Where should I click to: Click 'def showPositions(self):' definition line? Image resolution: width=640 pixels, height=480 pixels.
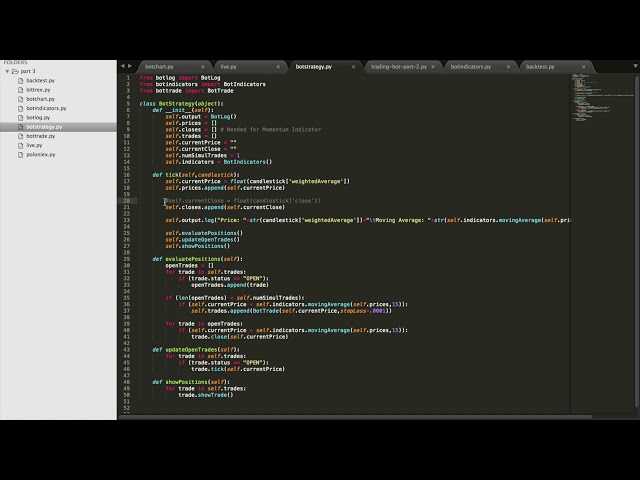[x=191, y=382]
